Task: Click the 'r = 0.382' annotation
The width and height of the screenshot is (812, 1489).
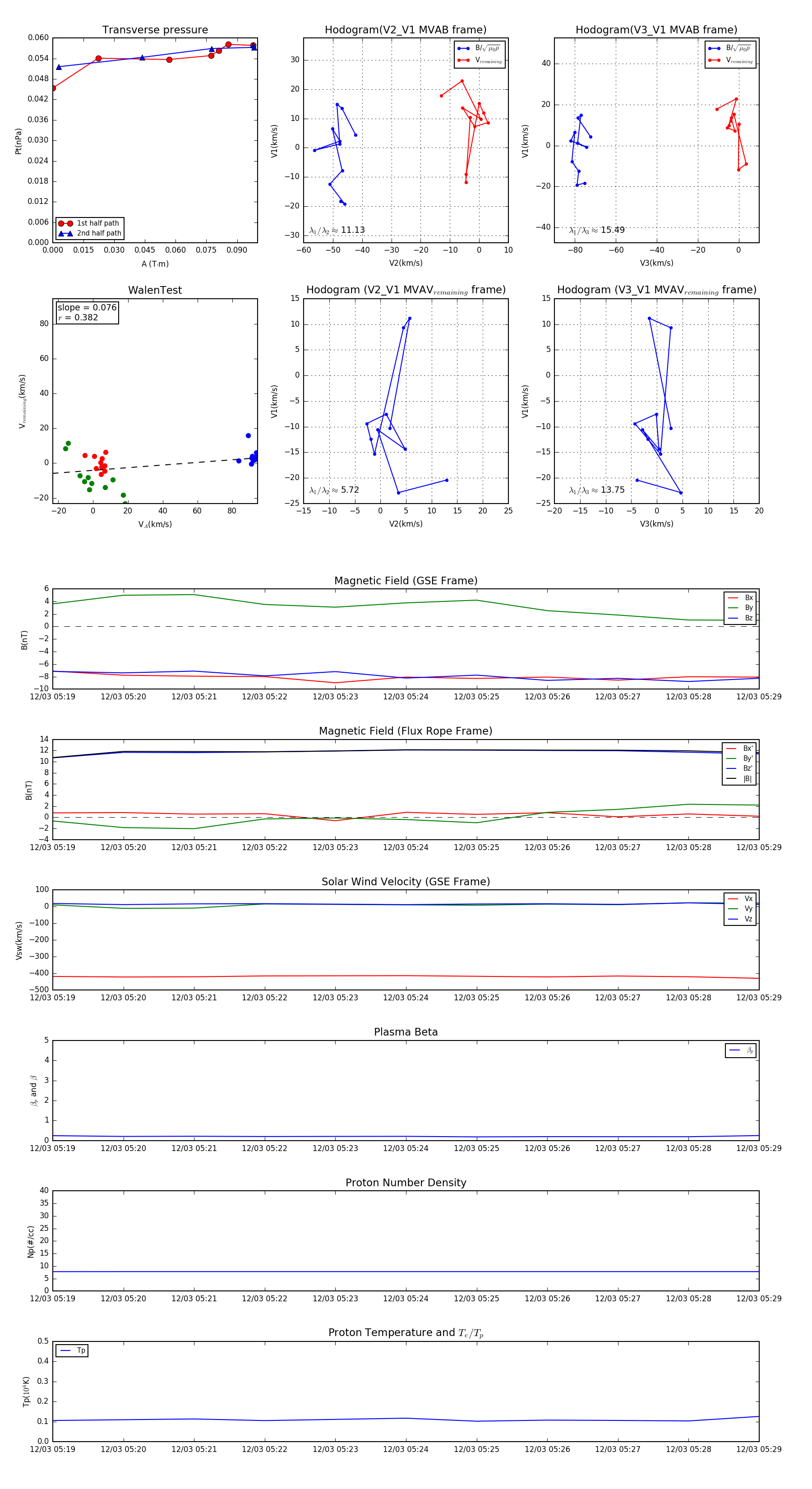Action: click(x=78, y=317)
